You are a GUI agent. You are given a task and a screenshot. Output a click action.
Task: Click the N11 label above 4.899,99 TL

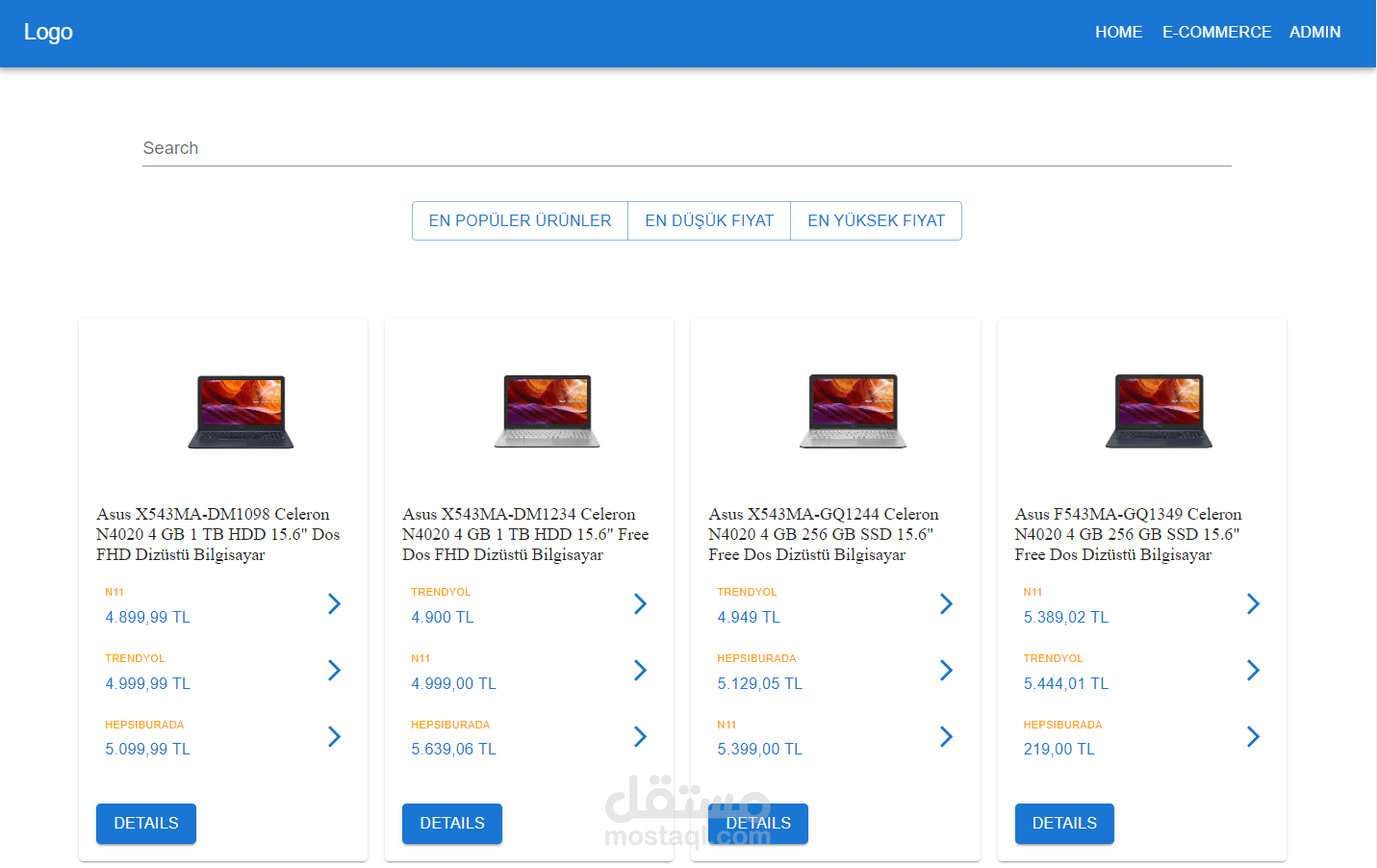(x=115, y=593)
